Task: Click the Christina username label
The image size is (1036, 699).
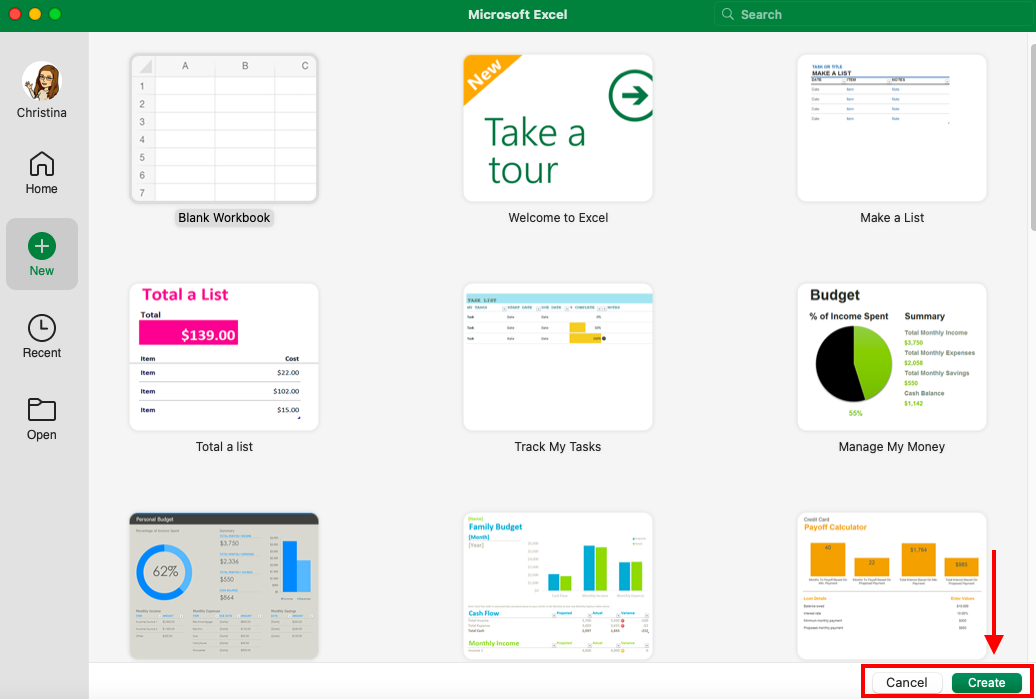Action: pos(42,113)
